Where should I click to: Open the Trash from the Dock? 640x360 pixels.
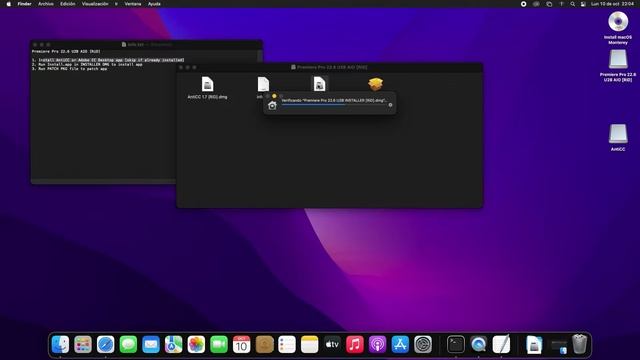click(x=579, y=344)
